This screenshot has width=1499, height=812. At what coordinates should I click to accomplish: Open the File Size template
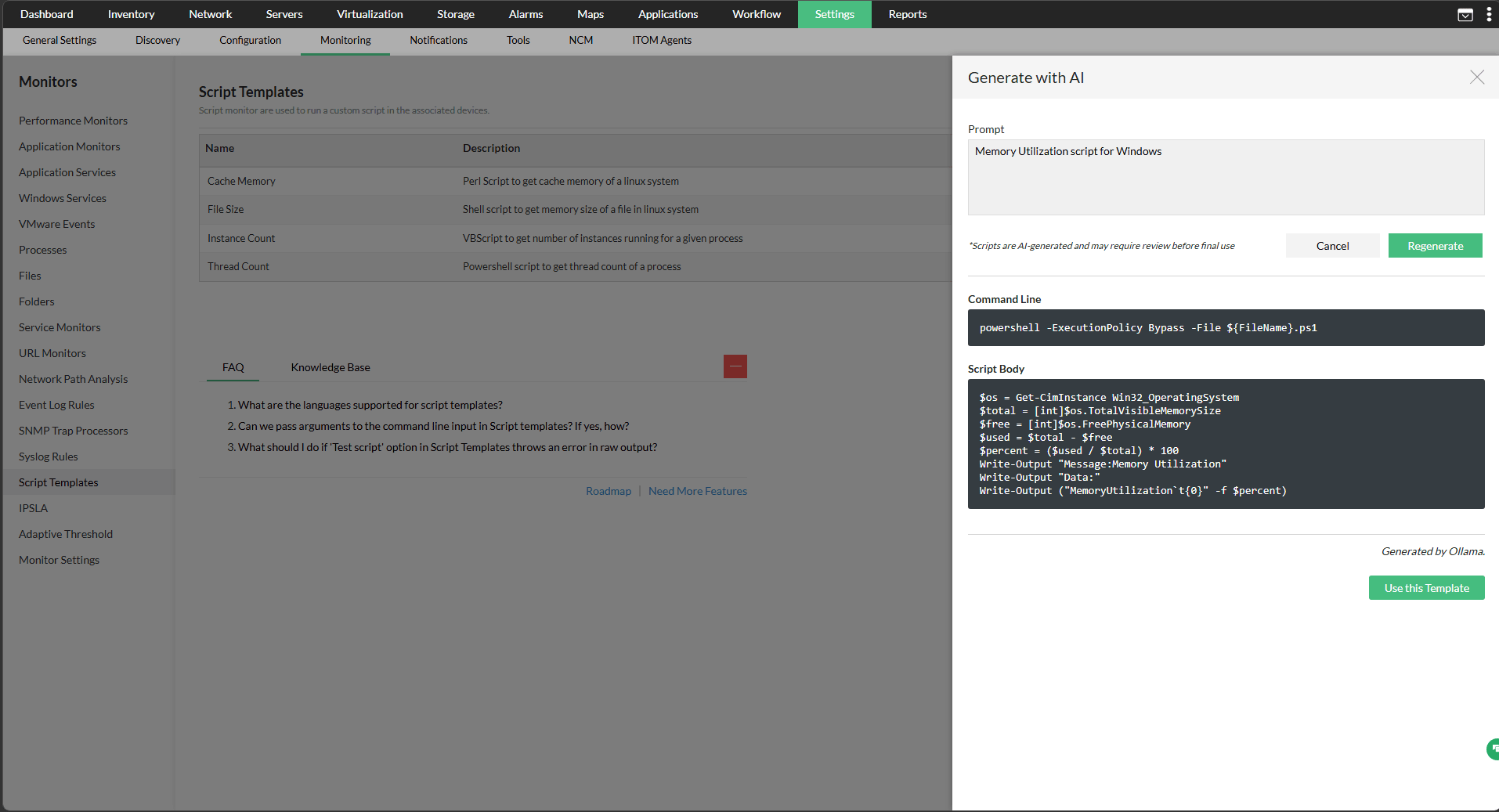pos(226,209)
